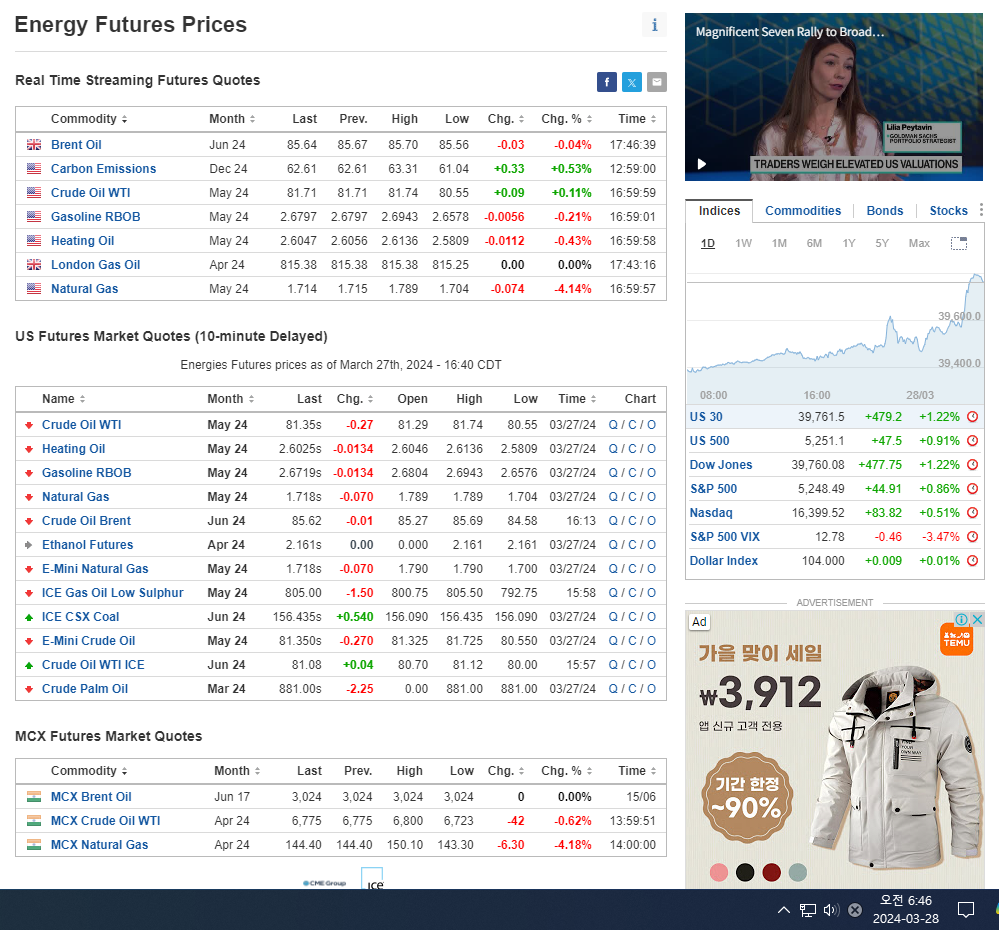Viewport: 999px width, 930px height.
Task: Sort real-time table by Month
Action: pos(232,119)
